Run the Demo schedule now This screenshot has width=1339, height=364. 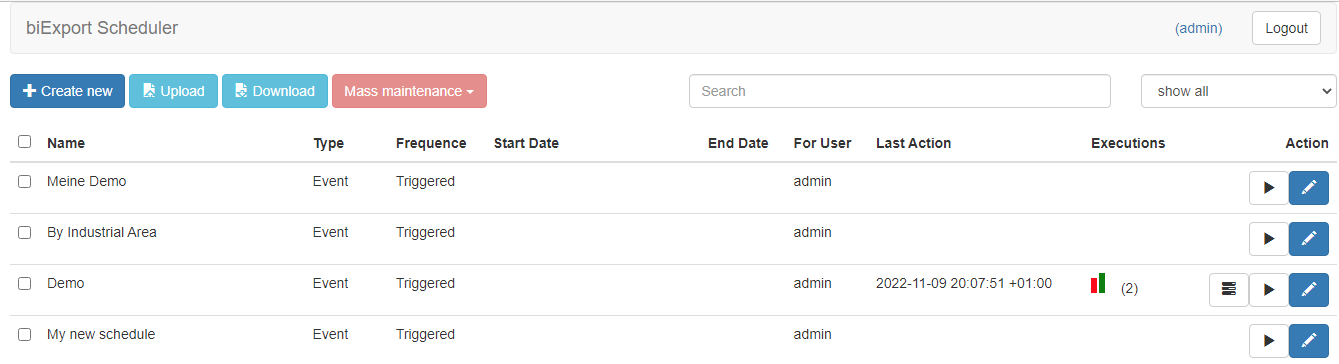1268,290
